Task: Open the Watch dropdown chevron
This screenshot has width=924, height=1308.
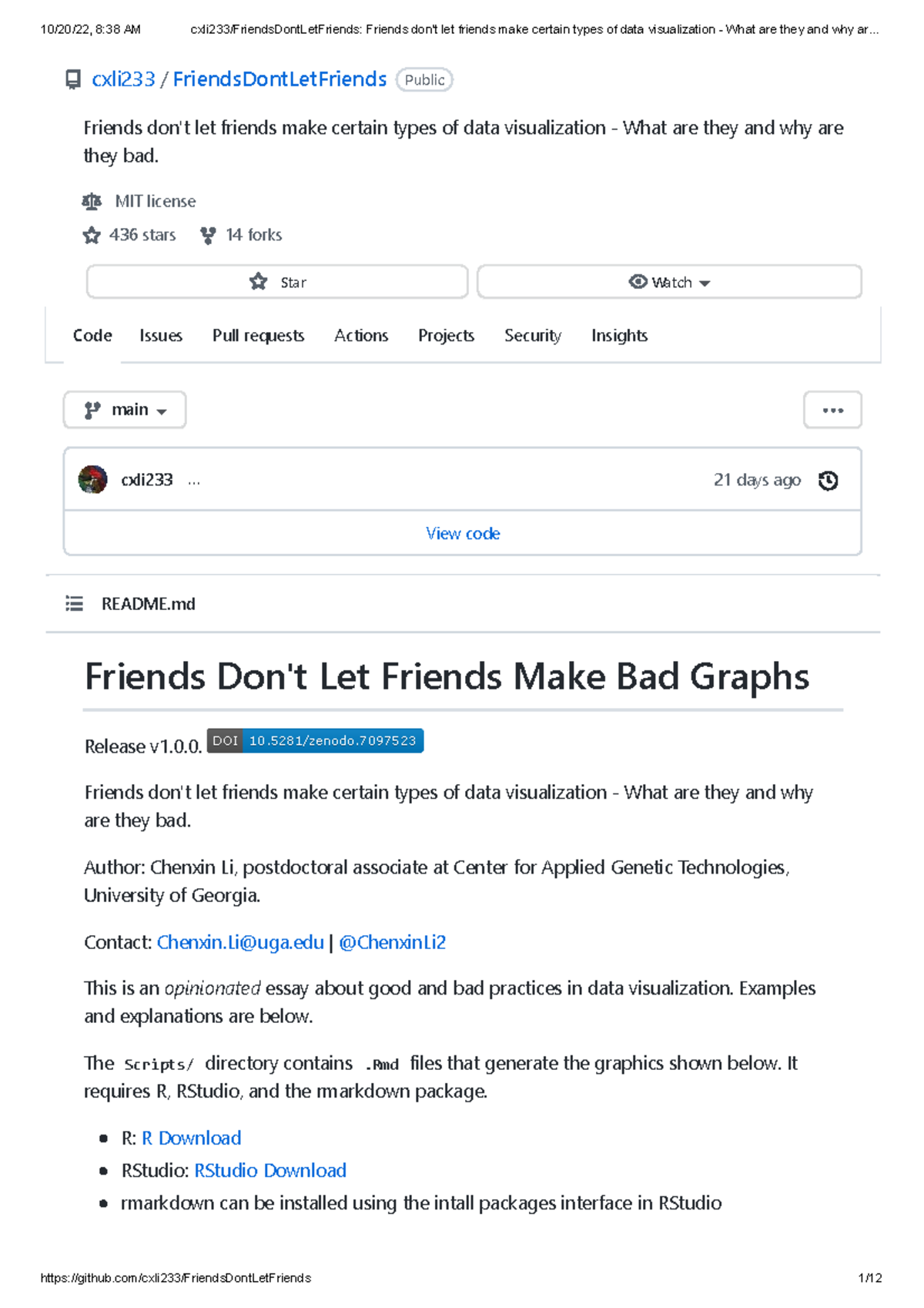Action: click(x=705, y=283)
